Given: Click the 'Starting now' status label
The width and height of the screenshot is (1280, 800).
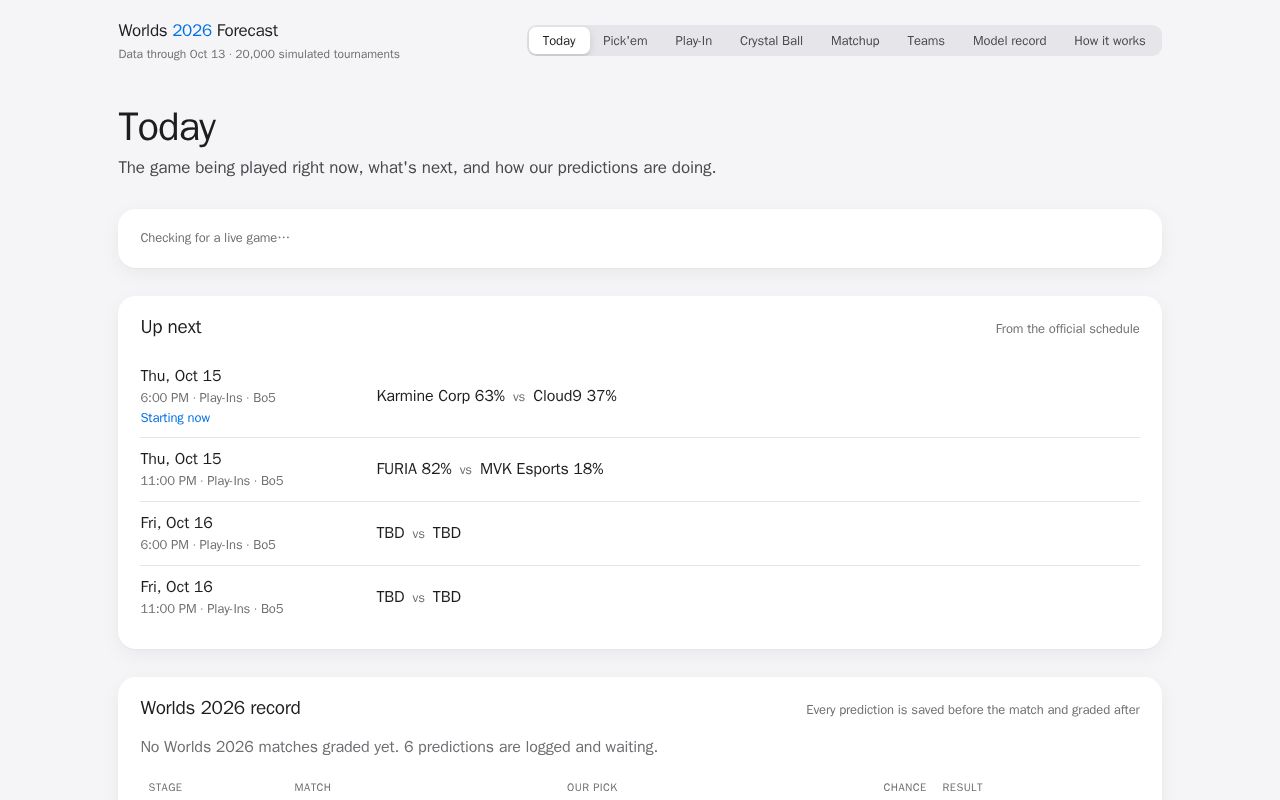Looking at the screenshot, I should click(x=175, y=418).
